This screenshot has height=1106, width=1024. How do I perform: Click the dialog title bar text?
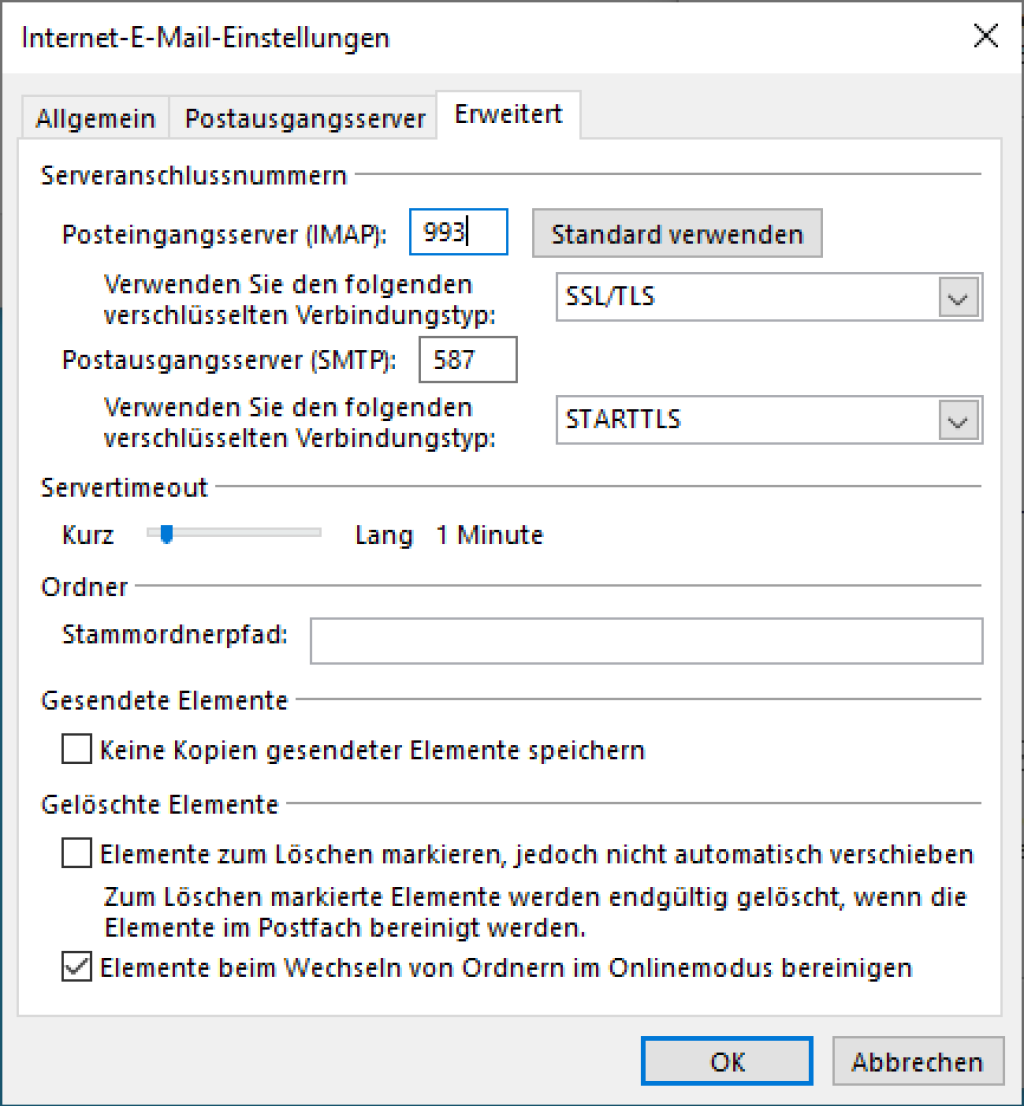tap(205, 38)
